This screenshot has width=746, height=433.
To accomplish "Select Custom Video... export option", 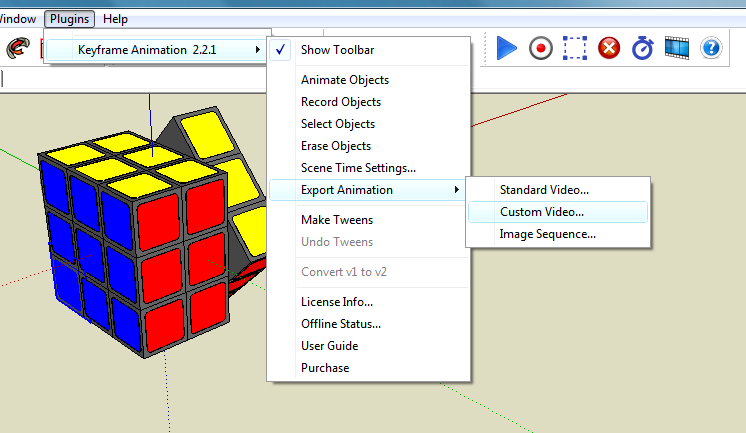I will pyautogui.click(x=558, y=212).
